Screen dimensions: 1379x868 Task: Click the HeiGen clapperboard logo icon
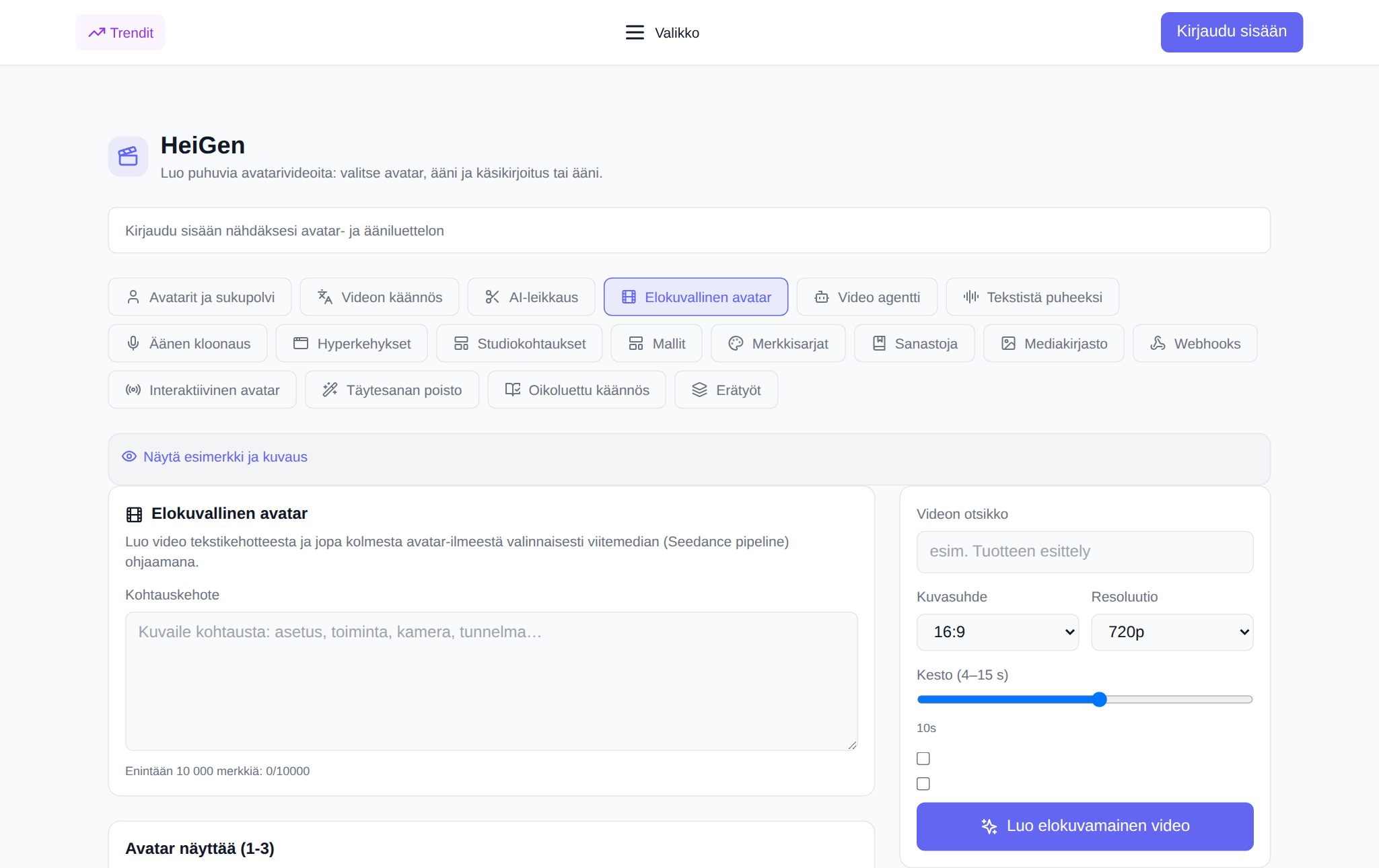128,156
